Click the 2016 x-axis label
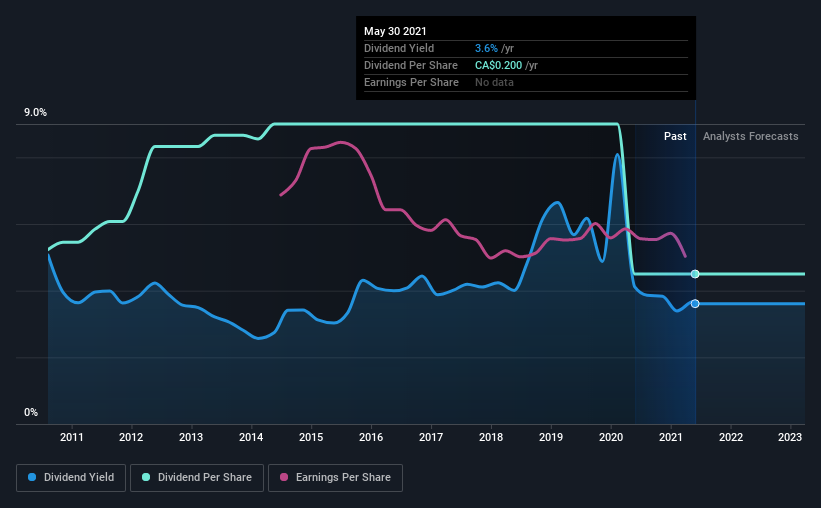 coord(371,437)
